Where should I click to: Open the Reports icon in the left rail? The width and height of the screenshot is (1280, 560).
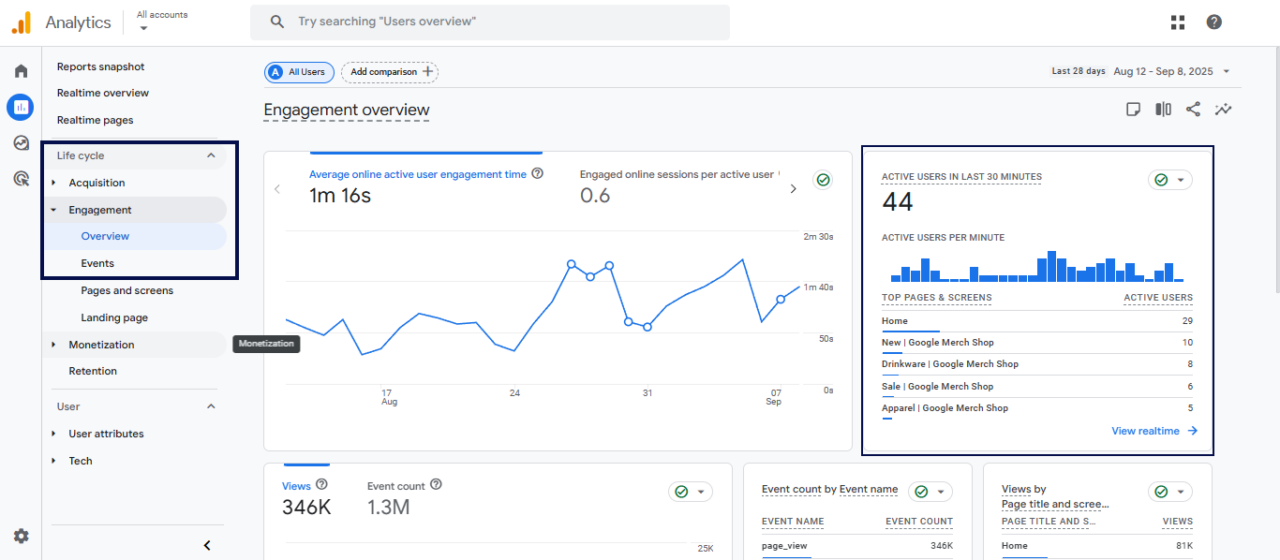click(20, 106)
